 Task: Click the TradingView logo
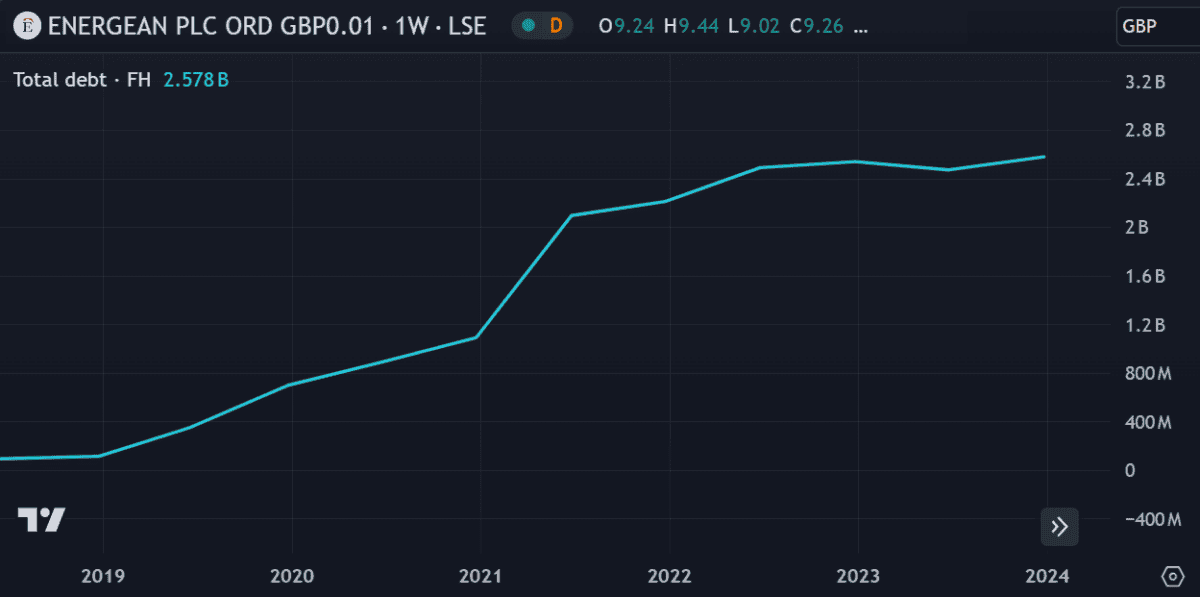point(41,520)
